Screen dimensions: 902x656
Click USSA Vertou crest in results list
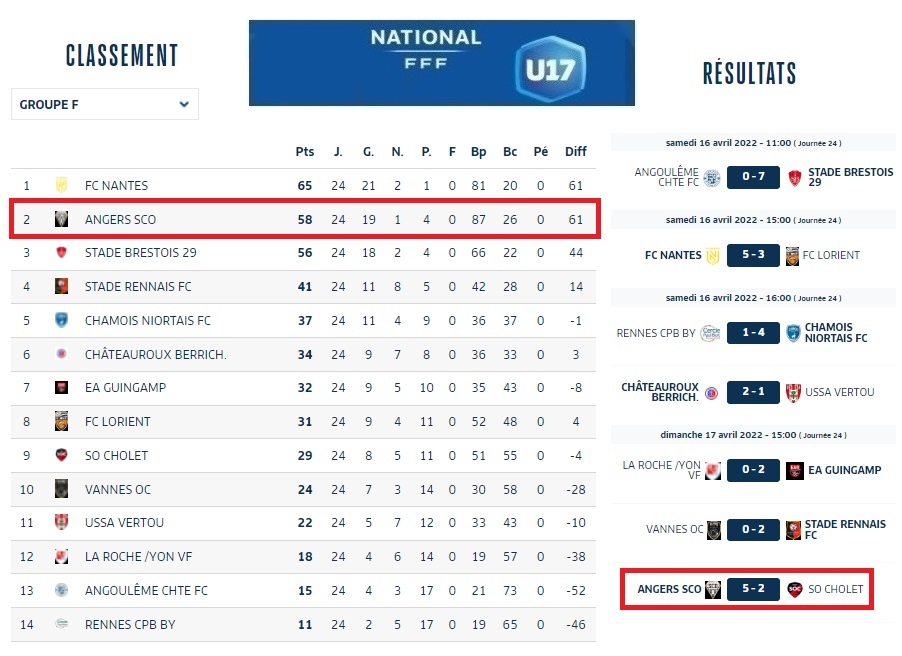click(x=795, y=392)
